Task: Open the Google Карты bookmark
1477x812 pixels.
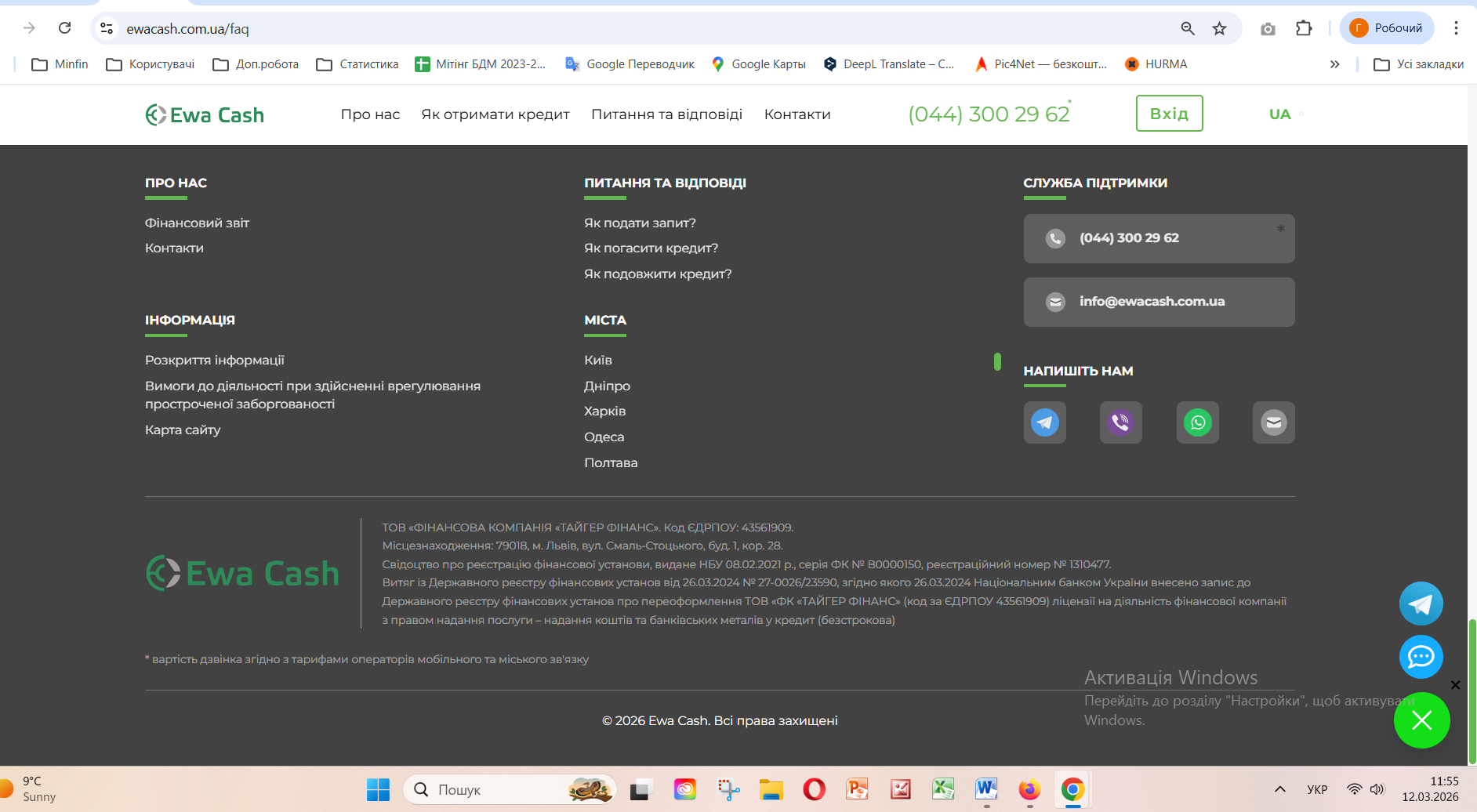Action: pyautogui.click(x=758, y=64)
